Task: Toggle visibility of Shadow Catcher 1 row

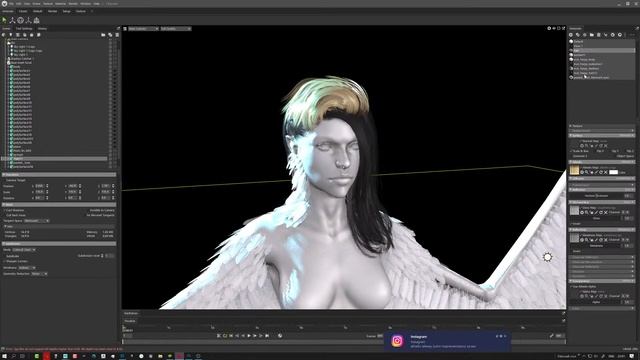Action: (x=110, y=59)
